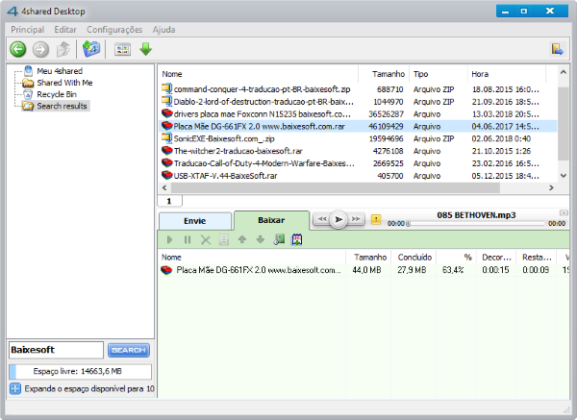Click the green download arrow toolbar icon
This screenshot has width=577, height=420.
pos(146,49)
